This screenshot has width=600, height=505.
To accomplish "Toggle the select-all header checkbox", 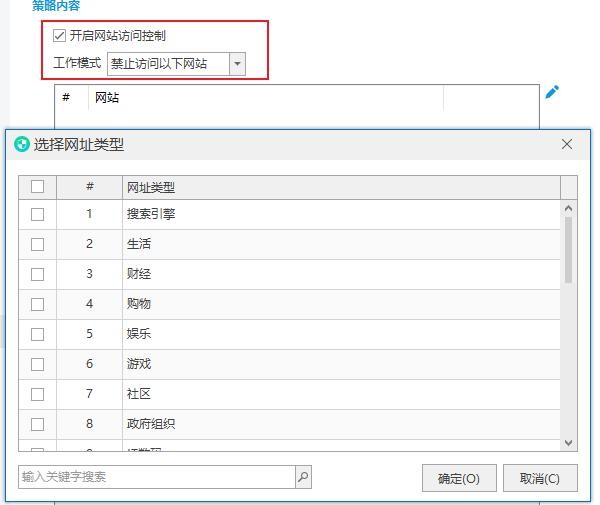I will click(37, 186).
